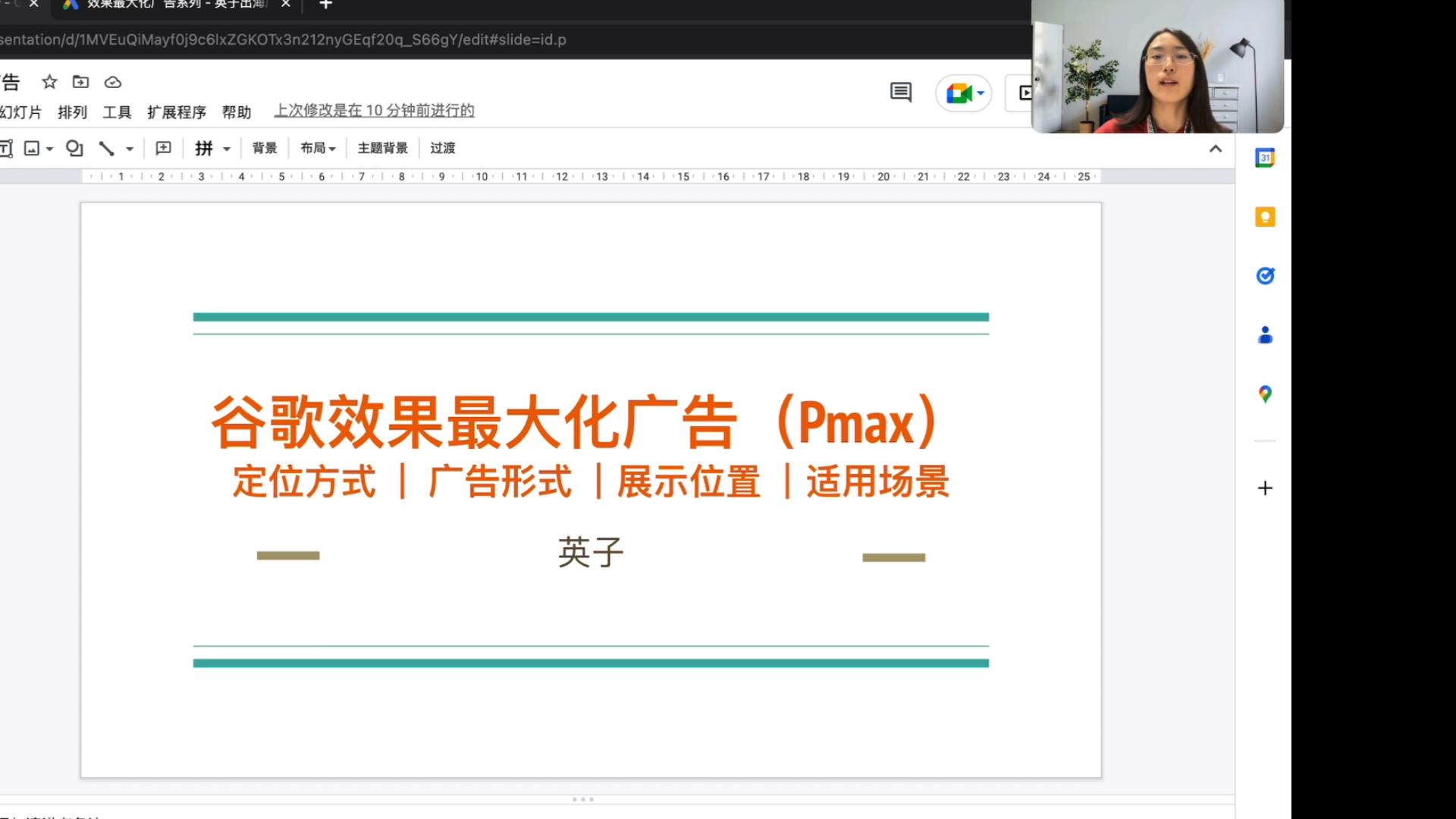Open the Google Meet dropdown arrow
Screen dimensions: 1456x819
981,93
